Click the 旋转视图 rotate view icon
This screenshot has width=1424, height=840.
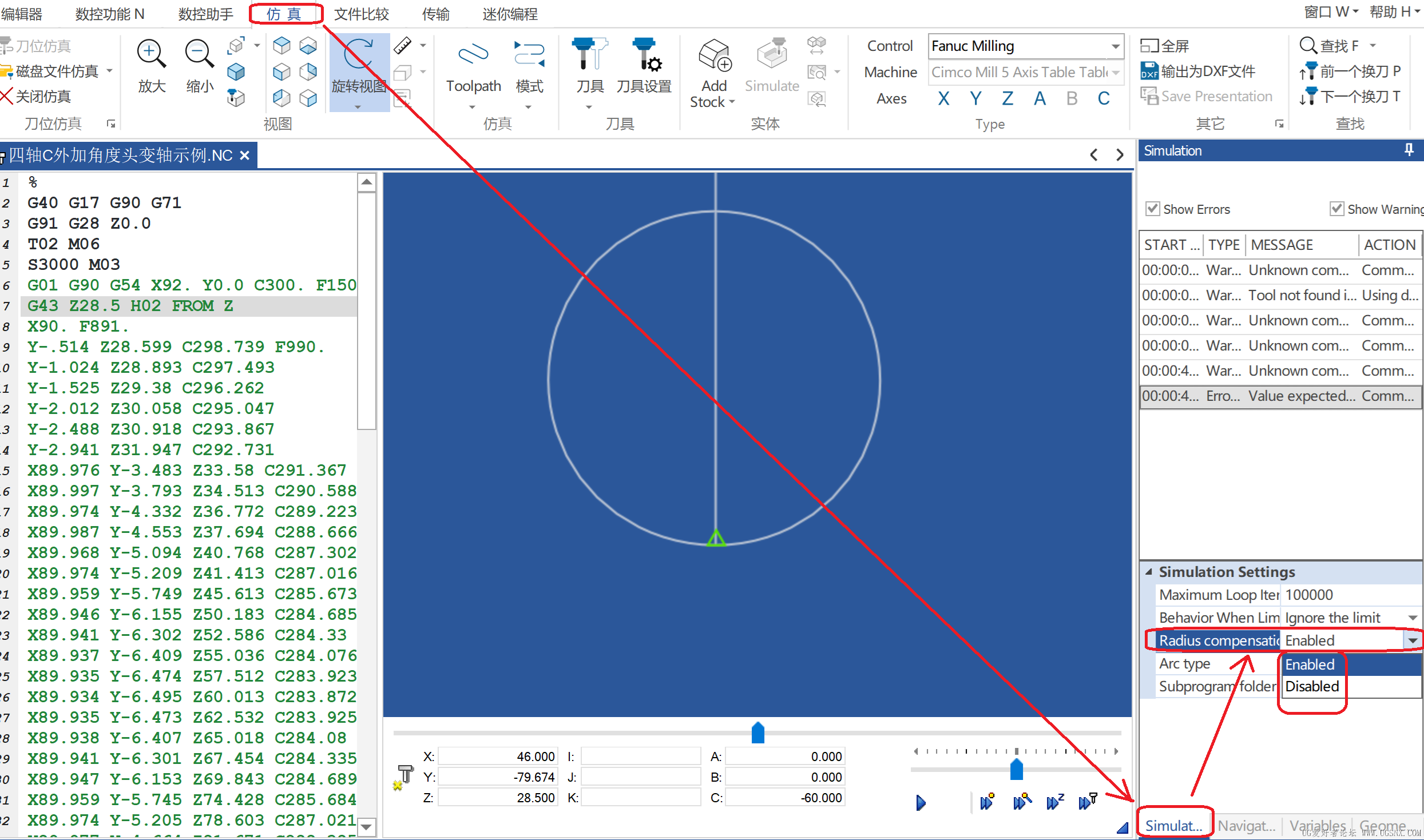[x=359, y=55]
